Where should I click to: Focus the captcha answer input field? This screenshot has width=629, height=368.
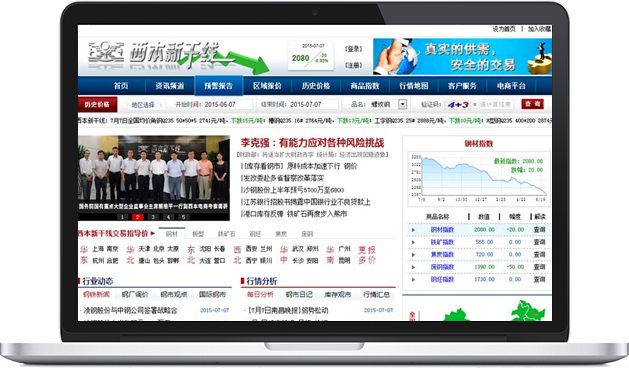pos(496,104)
